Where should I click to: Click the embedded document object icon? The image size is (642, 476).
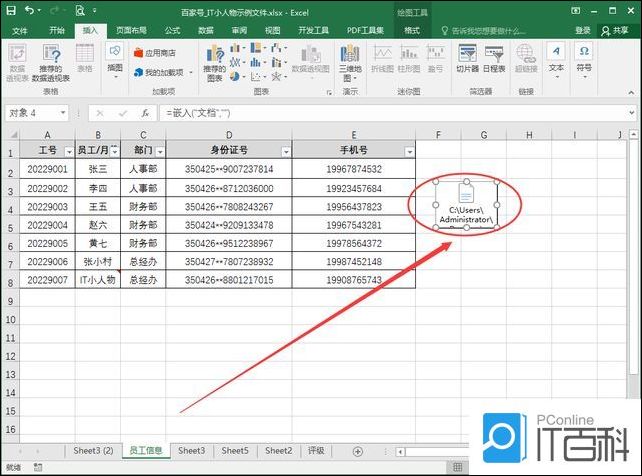point(465,194)
